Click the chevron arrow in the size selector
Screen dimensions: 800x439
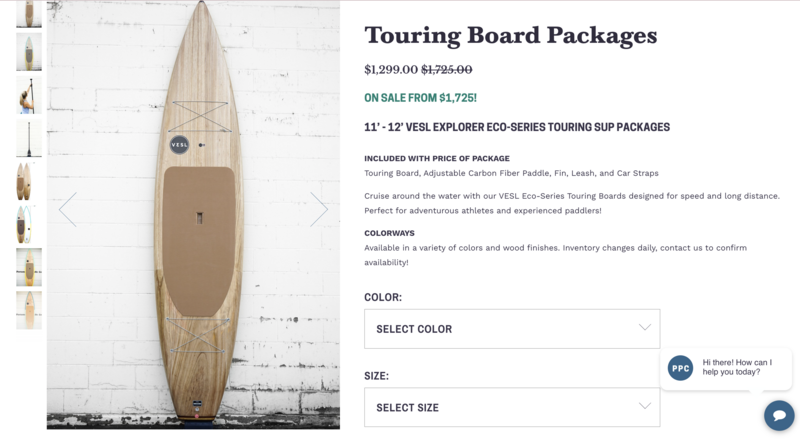pos(645,406)
